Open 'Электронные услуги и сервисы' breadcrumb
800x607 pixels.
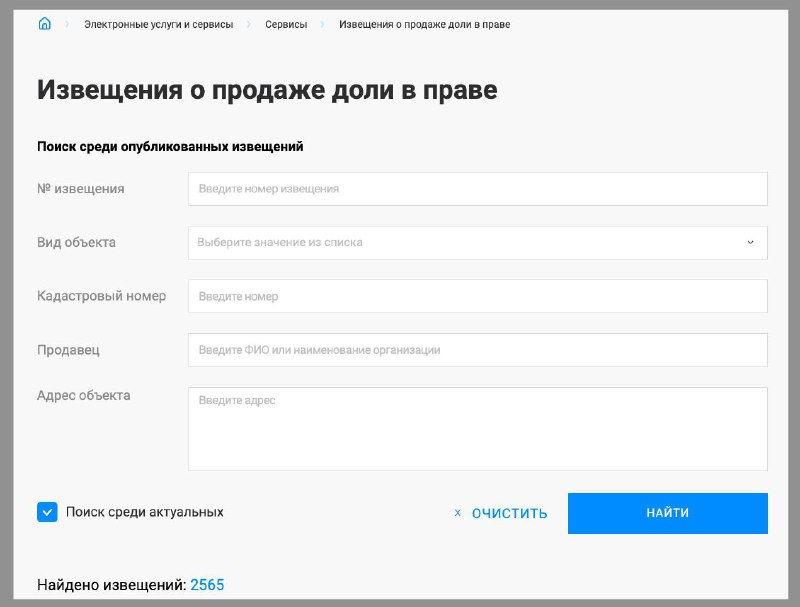coord(159,24)
